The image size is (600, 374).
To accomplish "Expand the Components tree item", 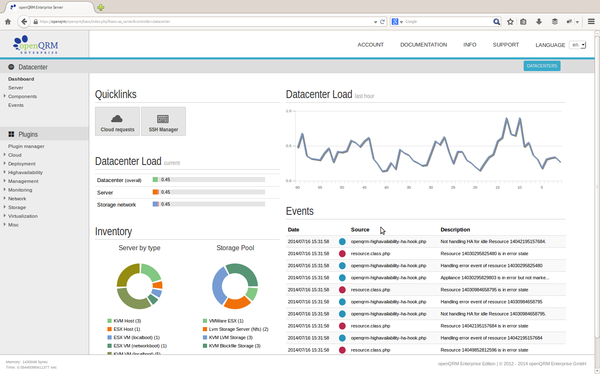I will [5, 96].
